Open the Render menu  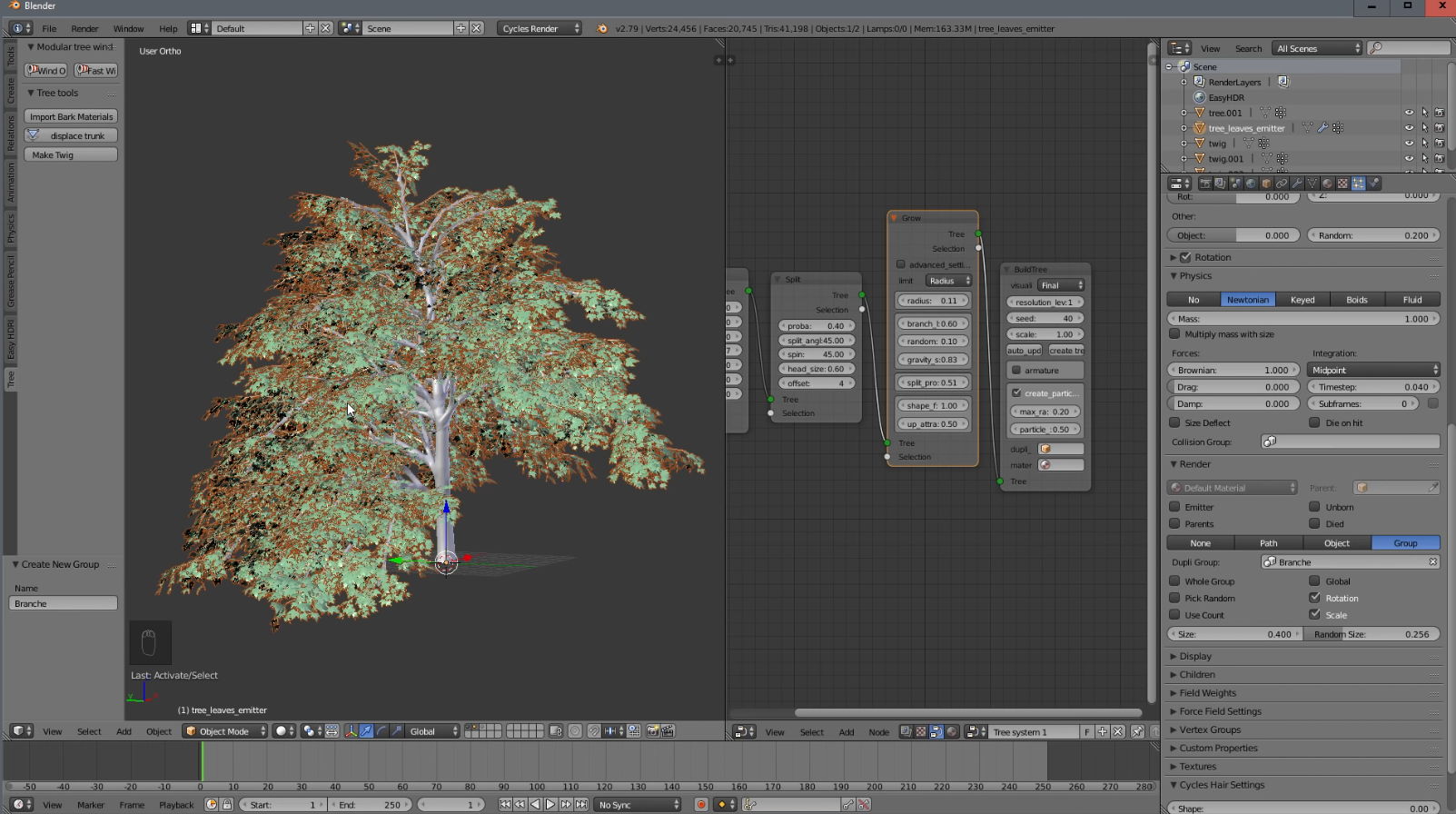(84, 29)
